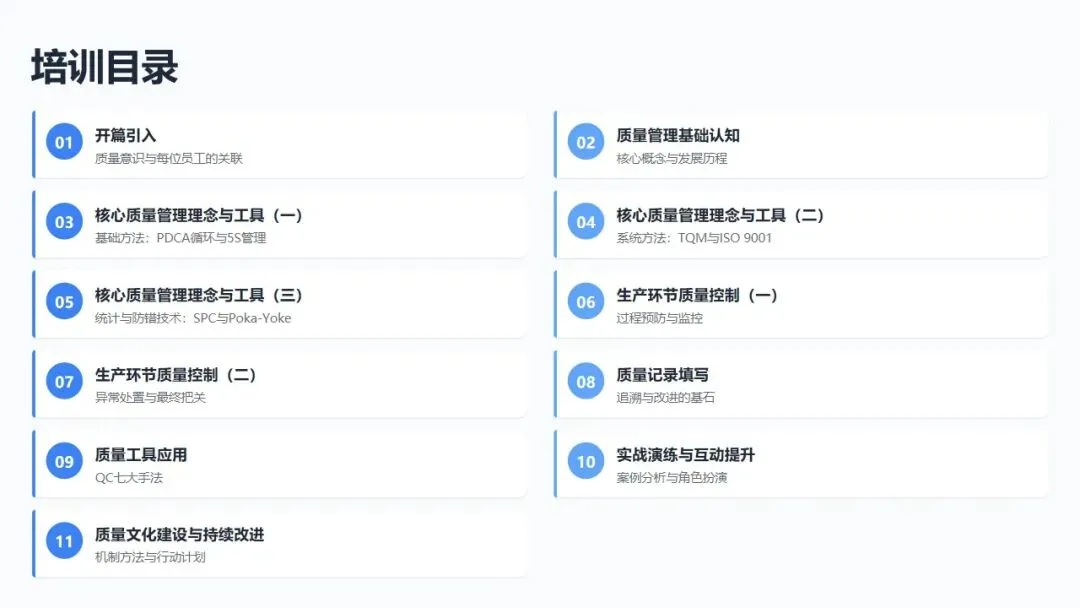Click the 培训目录 page heading
Screen dimensions: 1080x608
pyautogui.click(x=105, y=67)
